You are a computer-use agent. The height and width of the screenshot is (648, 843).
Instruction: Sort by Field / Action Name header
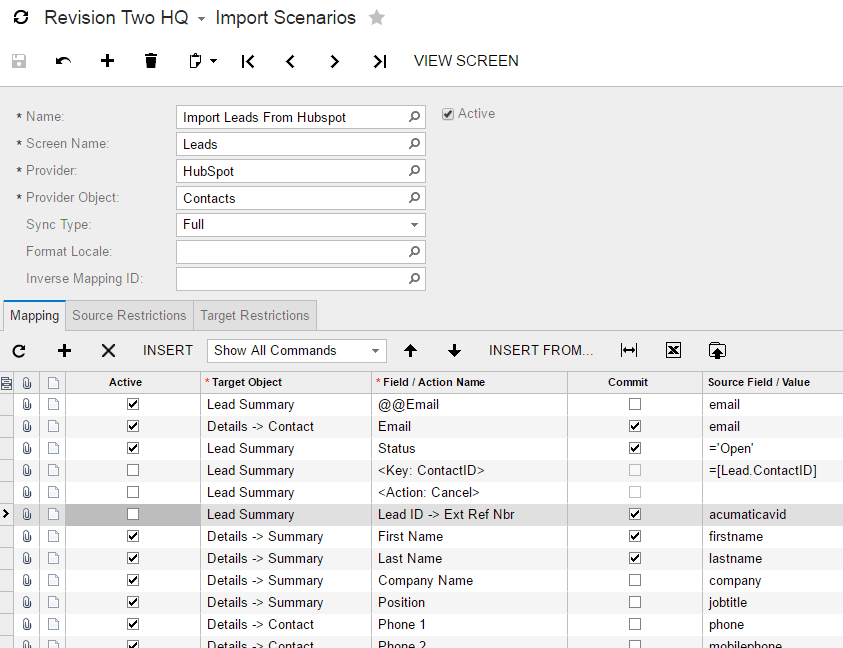(469, 382)
